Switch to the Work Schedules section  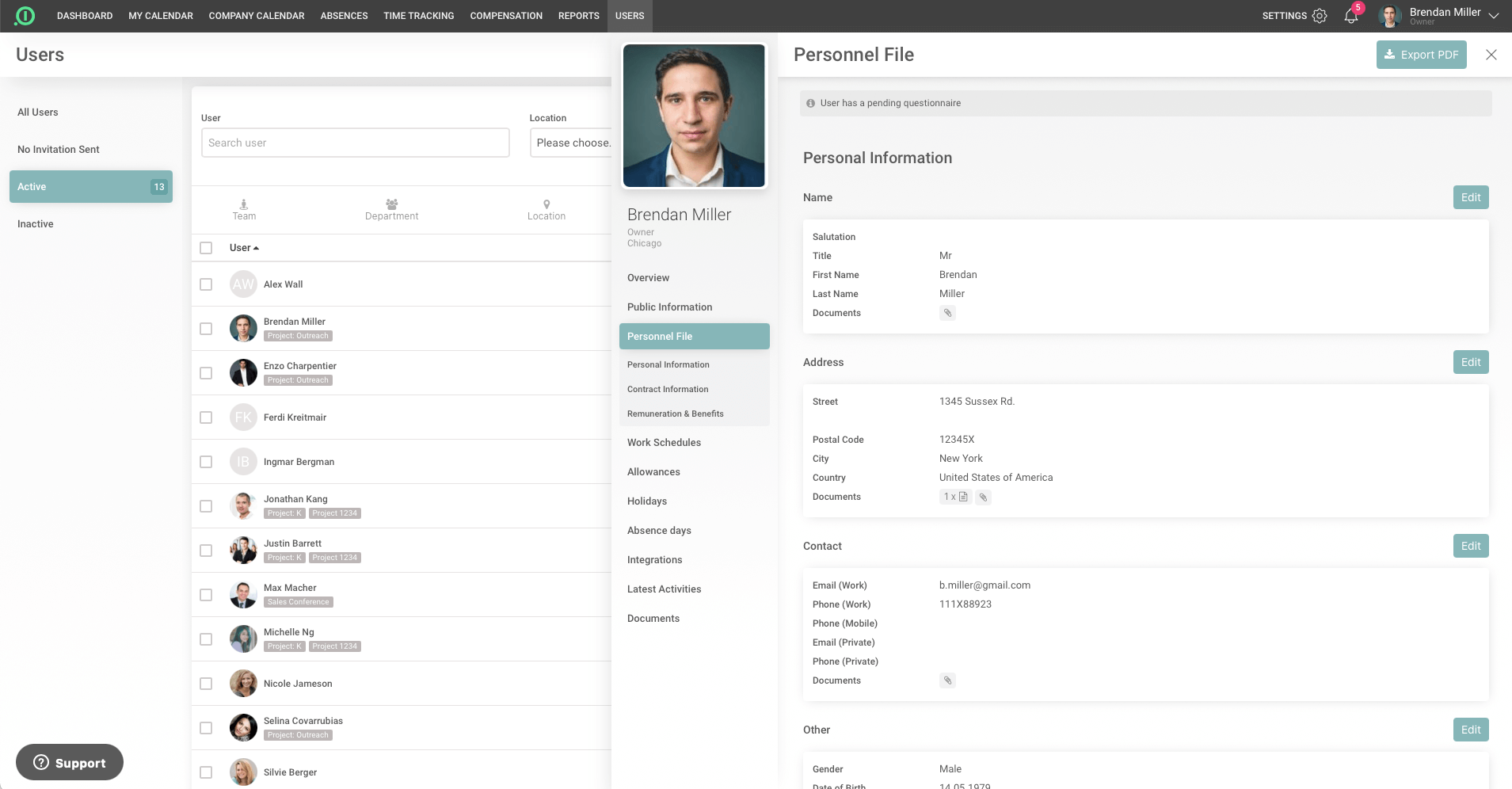(664, 443)
